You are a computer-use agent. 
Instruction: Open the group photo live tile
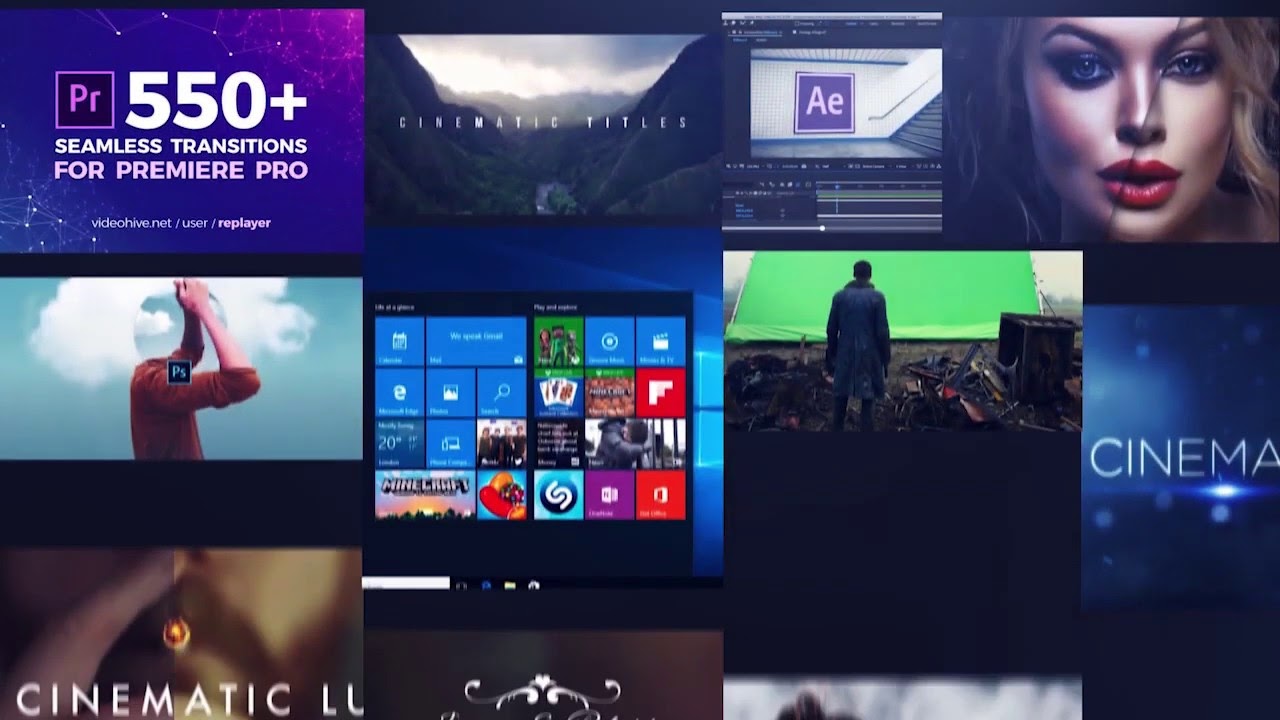click(x=501, y=444)
